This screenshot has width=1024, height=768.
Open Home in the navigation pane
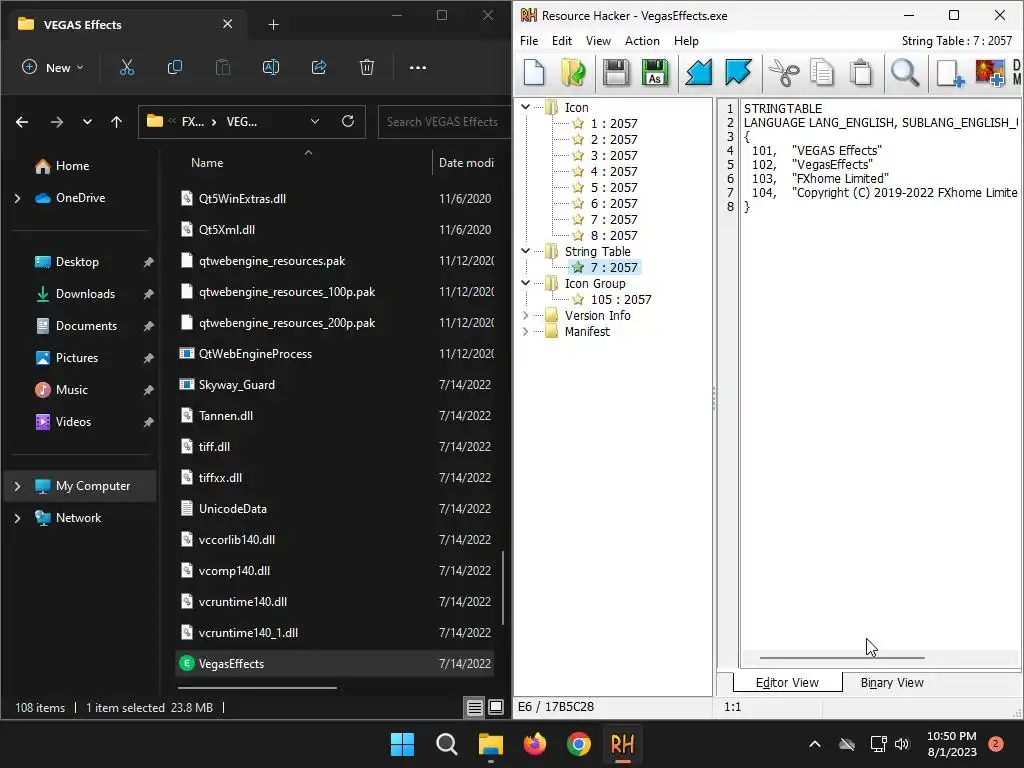[x=72, y=166]
